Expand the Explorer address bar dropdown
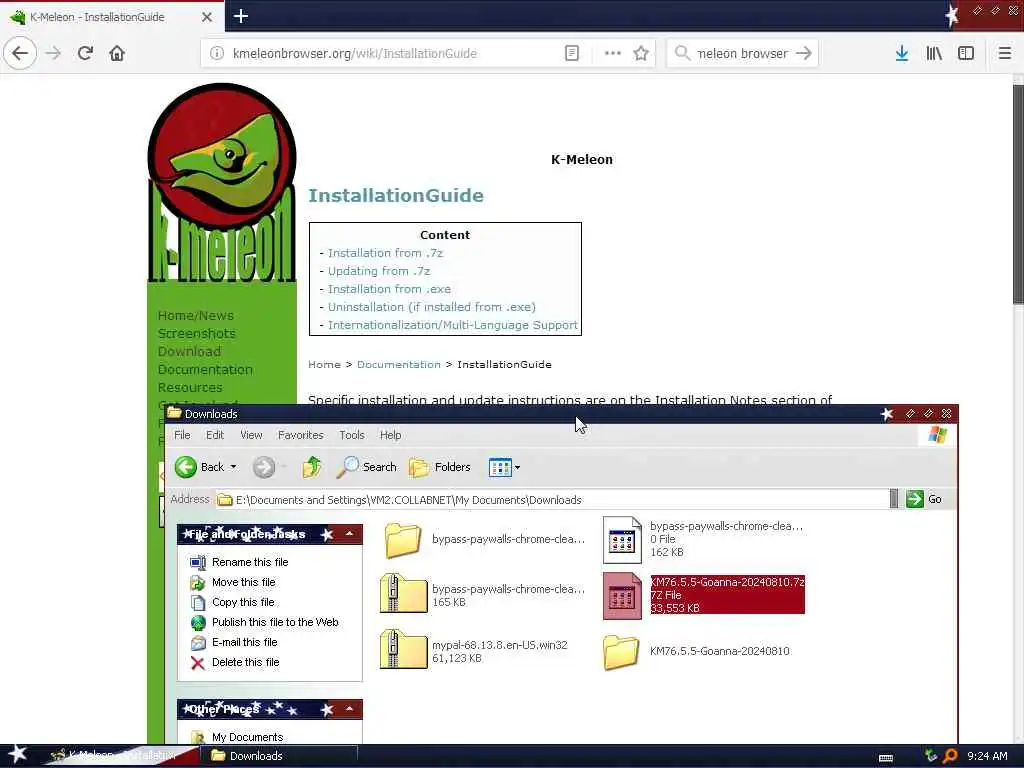The width and height of the screenshot is (1024, 768). (894, 499)
